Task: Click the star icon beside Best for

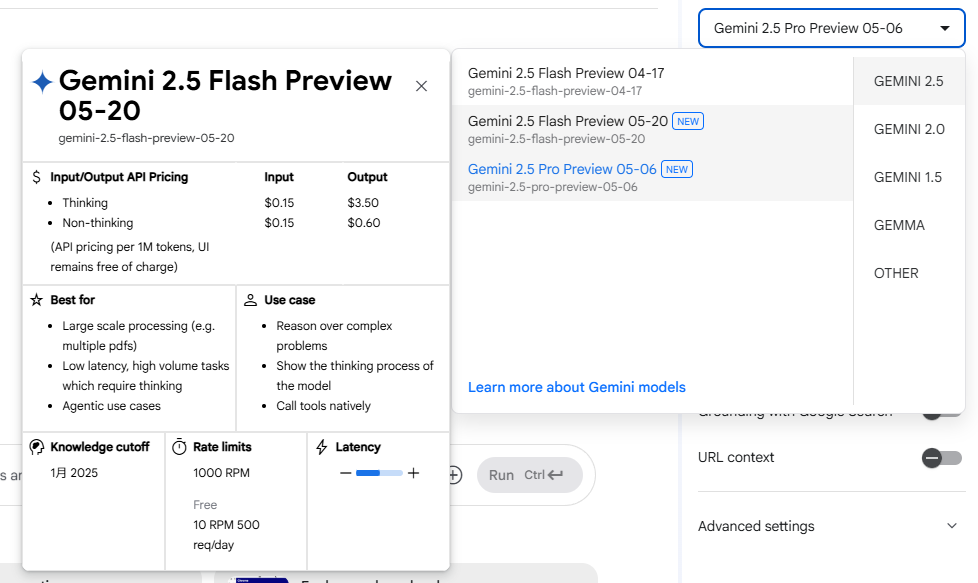Action: pos(37,300)
